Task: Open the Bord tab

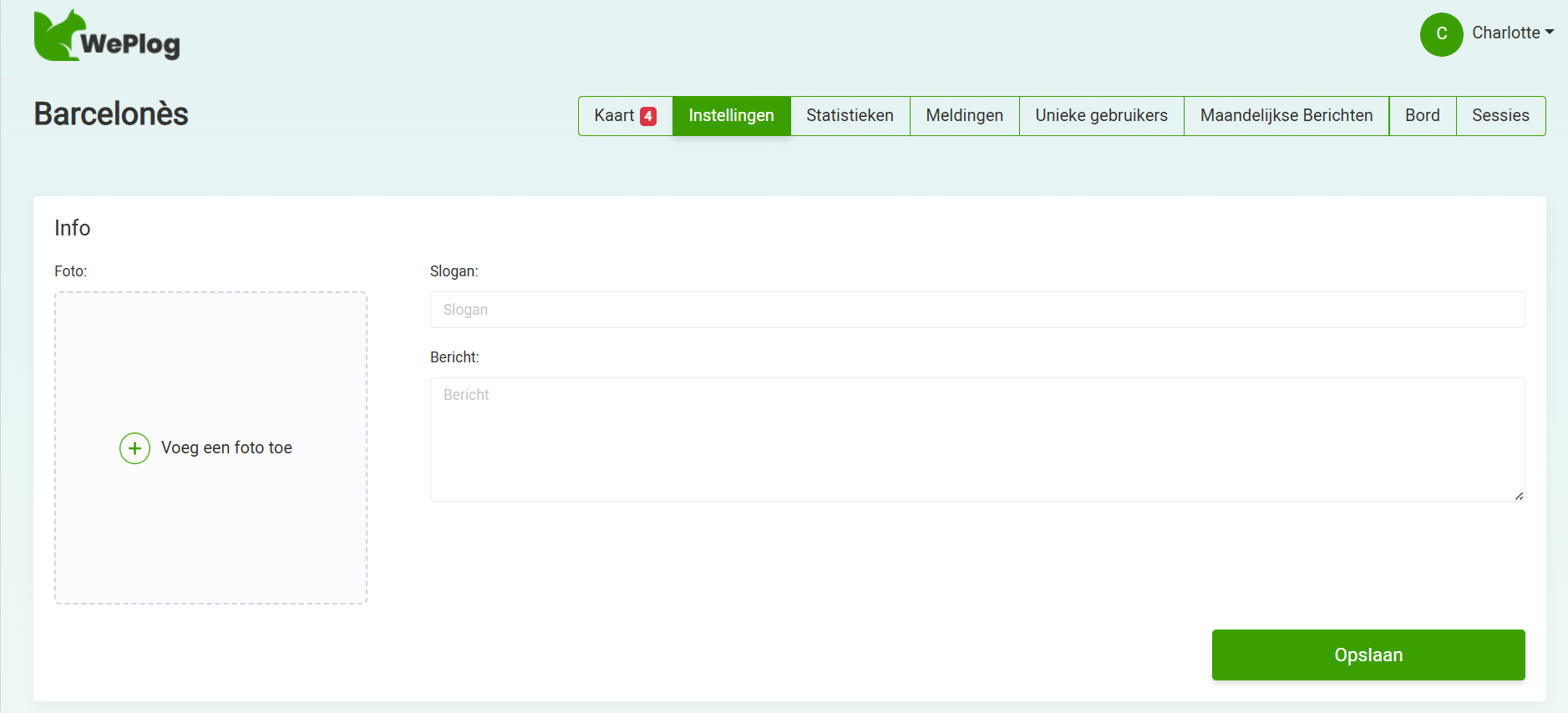Action: pos(1422,116)
